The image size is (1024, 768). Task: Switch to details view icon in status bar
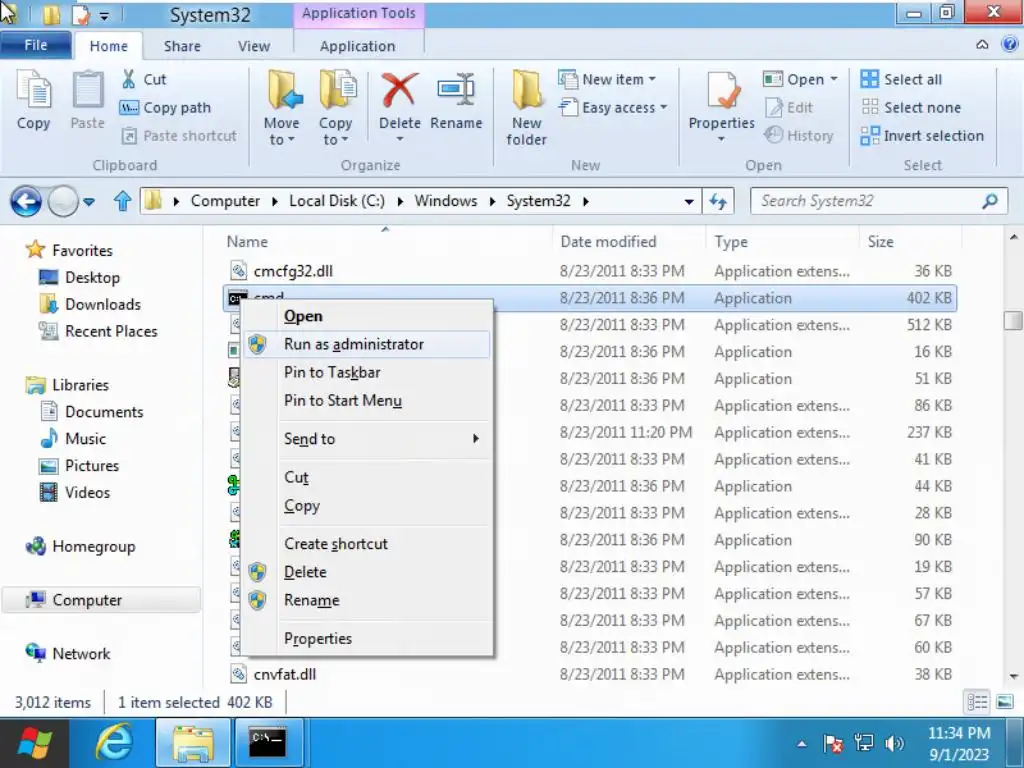(977, 702)
